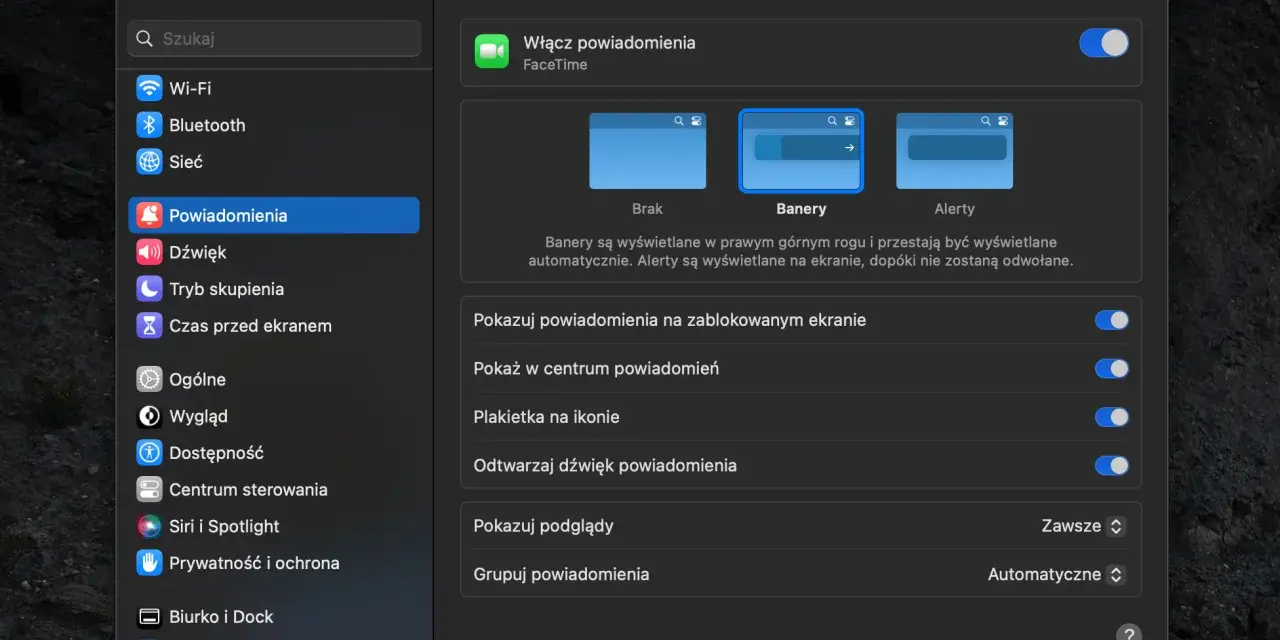The height and width of the screenshot is (640, 1280).
Task: Open the Grupuj powiadomienia Automatyczne dropdown
Action: point(1056,574)
